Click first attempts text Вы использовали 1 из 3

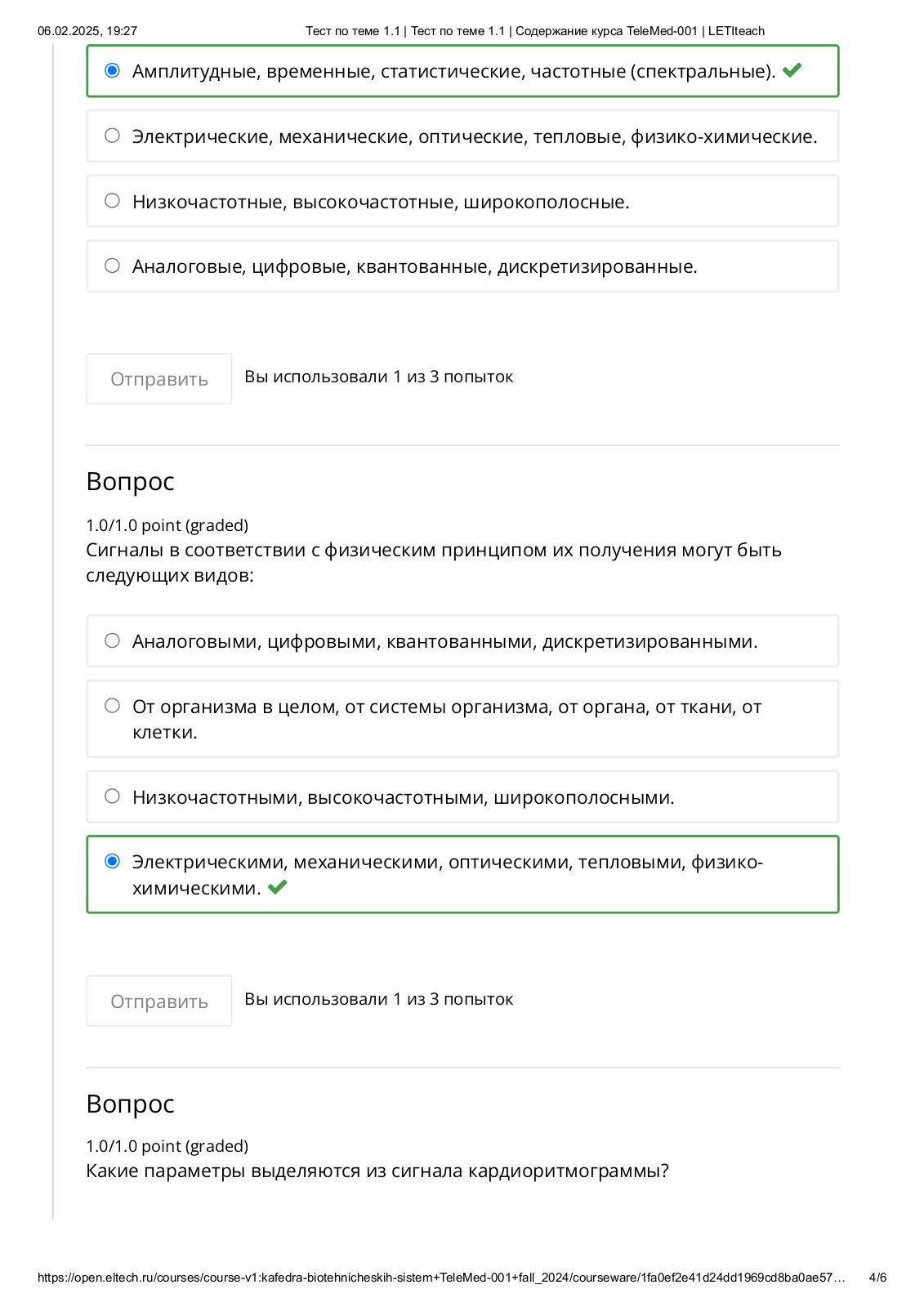379,377
